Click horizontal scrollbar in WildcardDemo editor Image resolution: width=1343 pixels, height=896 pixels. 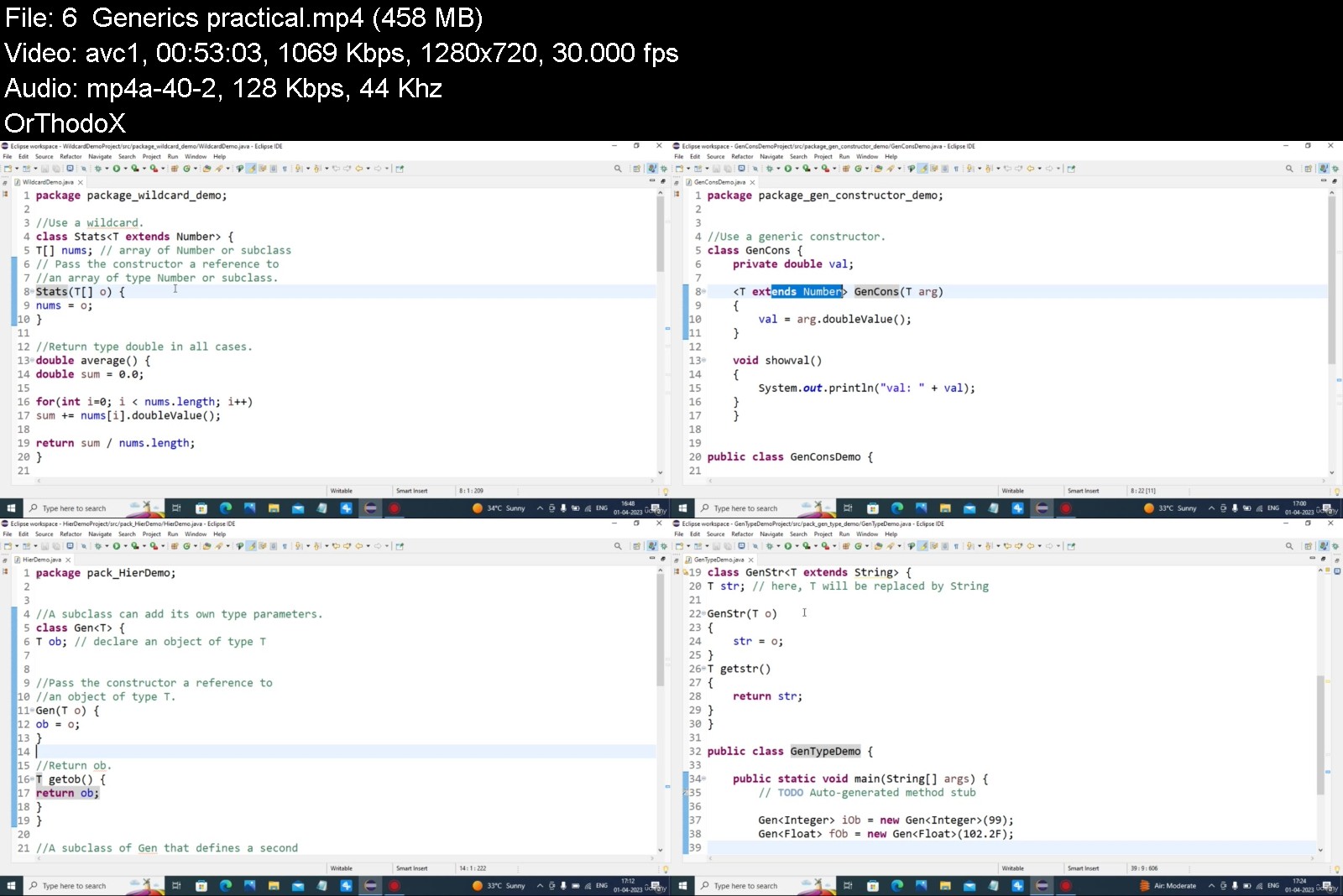[344, 482]
